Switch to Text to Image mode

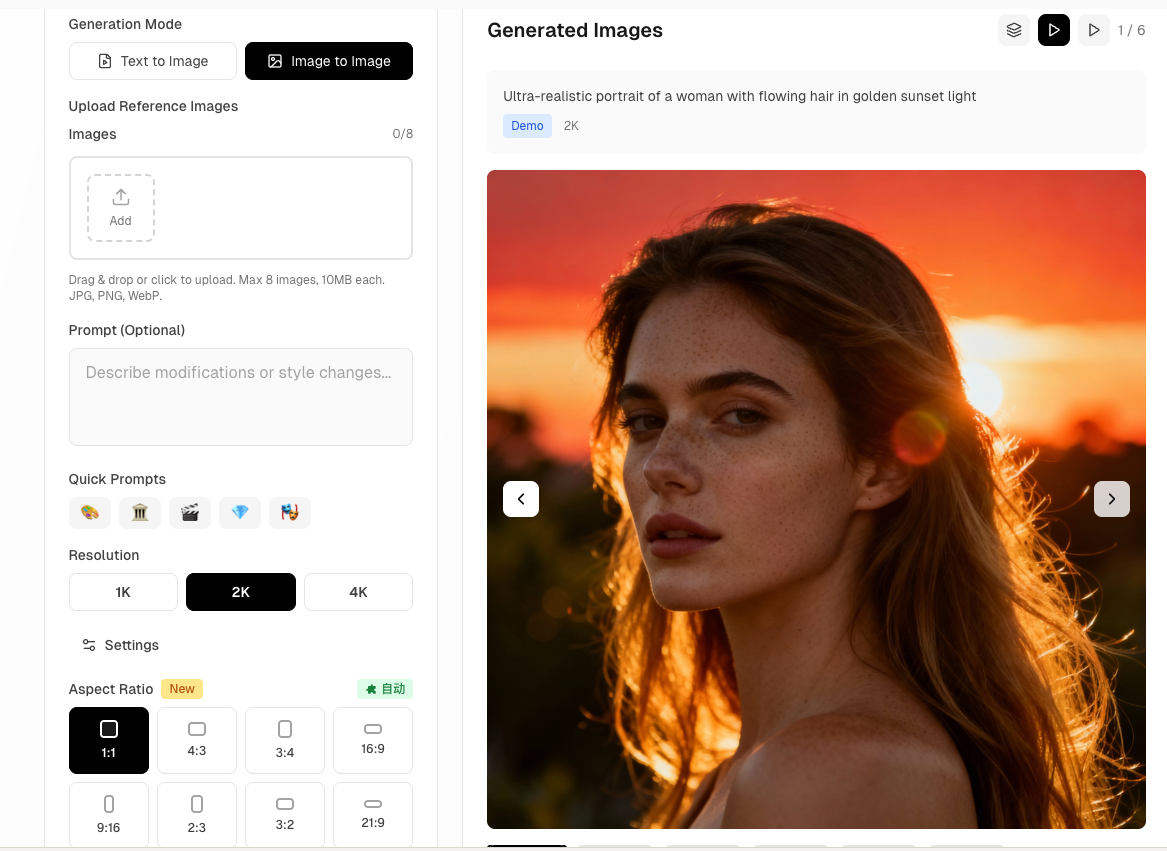pos(152,61)
